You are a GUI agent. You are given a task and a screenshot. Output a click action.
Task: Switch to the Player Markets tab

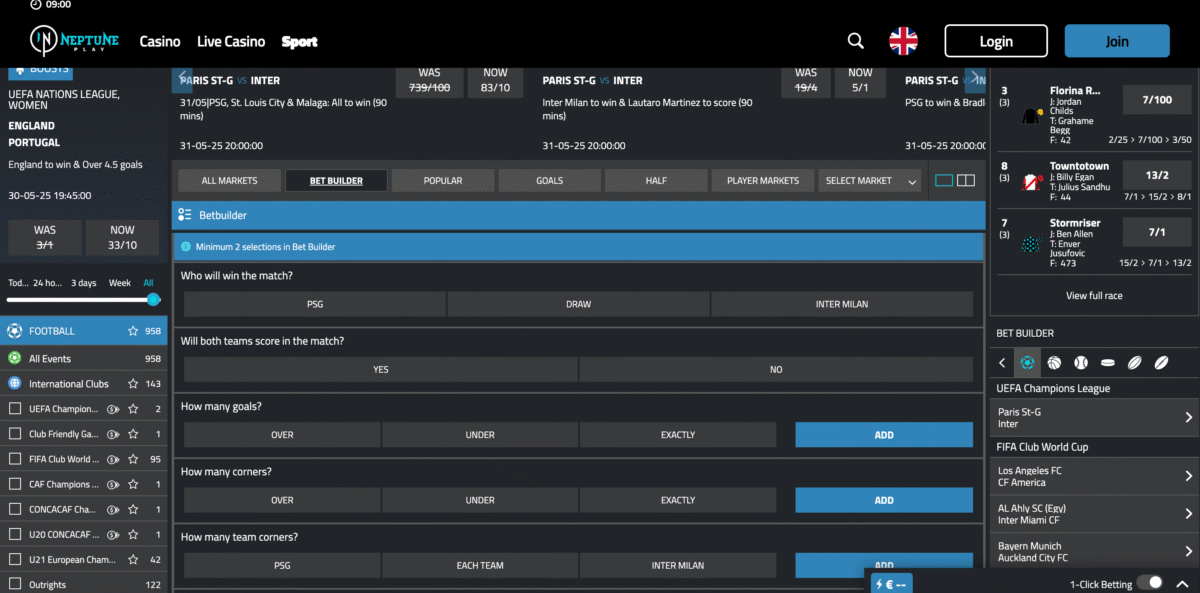762,181
